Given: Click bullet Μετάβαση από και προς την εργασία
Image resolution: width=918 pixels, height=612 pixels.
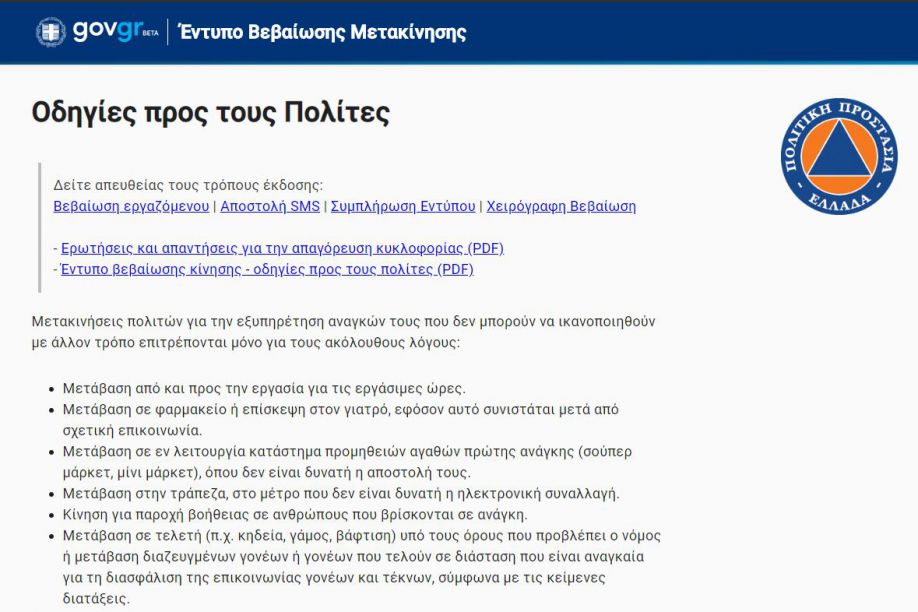Looking at the screenshot, I should pos(264,388).
